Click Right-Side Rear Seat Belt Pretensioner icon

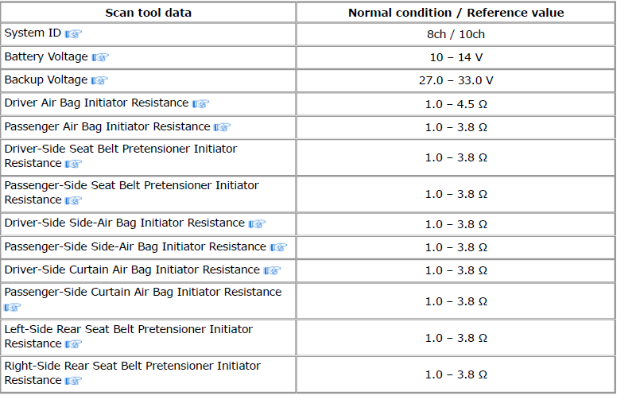73,381
